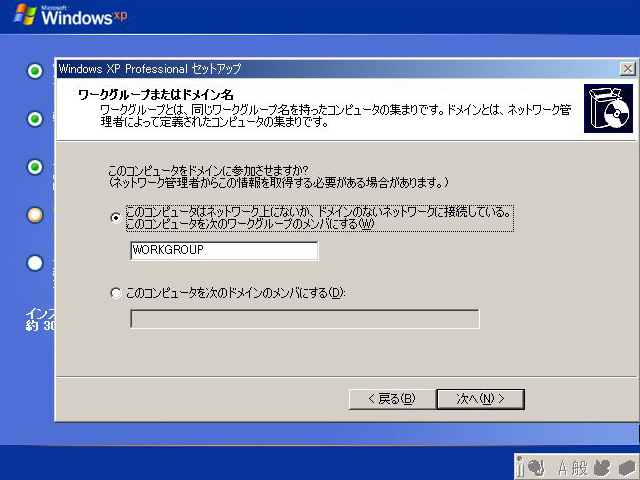Select the workgroup member radio option
The width and height of the screenshot is (640, 480).
(116, 218)
